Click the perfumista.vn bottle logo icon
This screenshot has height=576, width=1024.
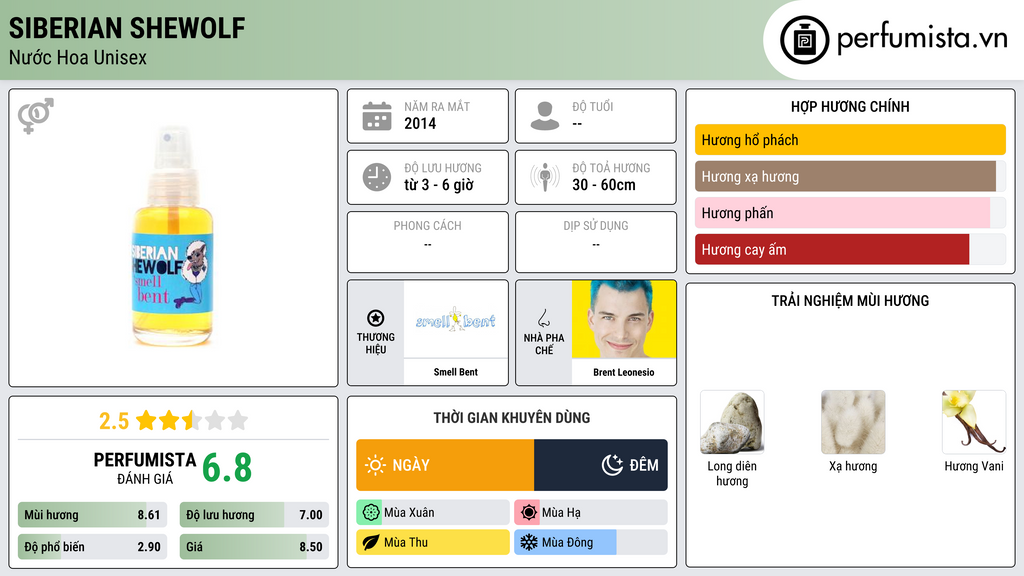tap(804, 40)
